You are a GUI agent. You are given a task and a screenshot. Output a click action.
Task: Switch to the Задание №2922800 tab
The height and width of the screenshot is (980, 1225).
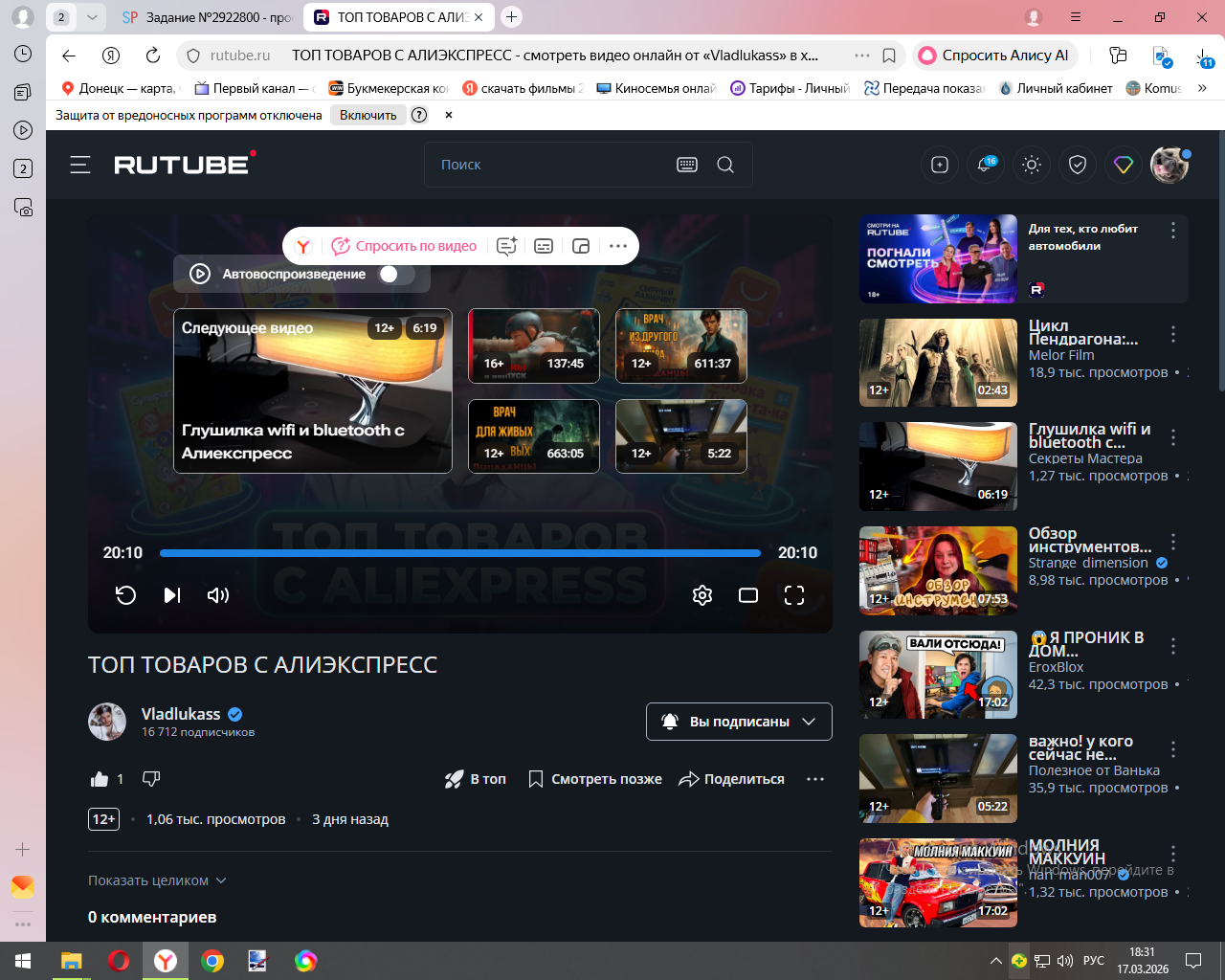208,17
